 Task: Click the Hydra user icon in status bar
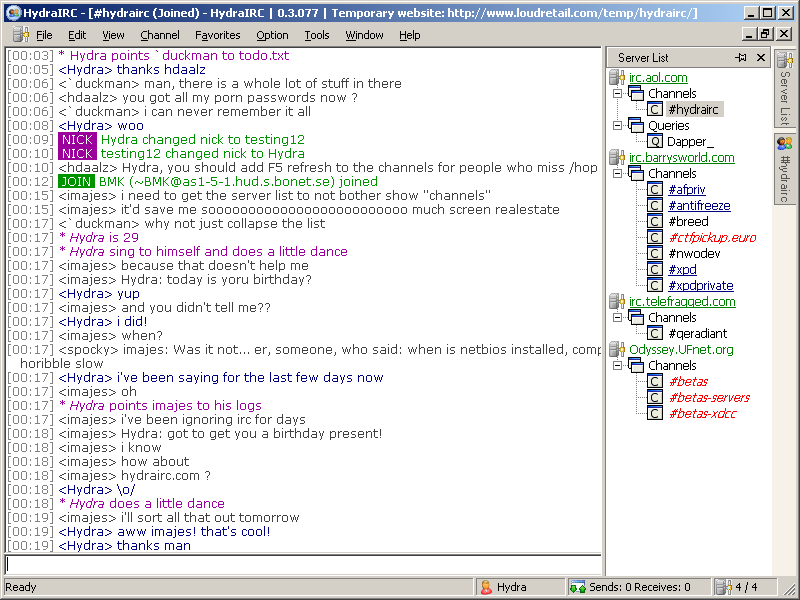(487, 587)
